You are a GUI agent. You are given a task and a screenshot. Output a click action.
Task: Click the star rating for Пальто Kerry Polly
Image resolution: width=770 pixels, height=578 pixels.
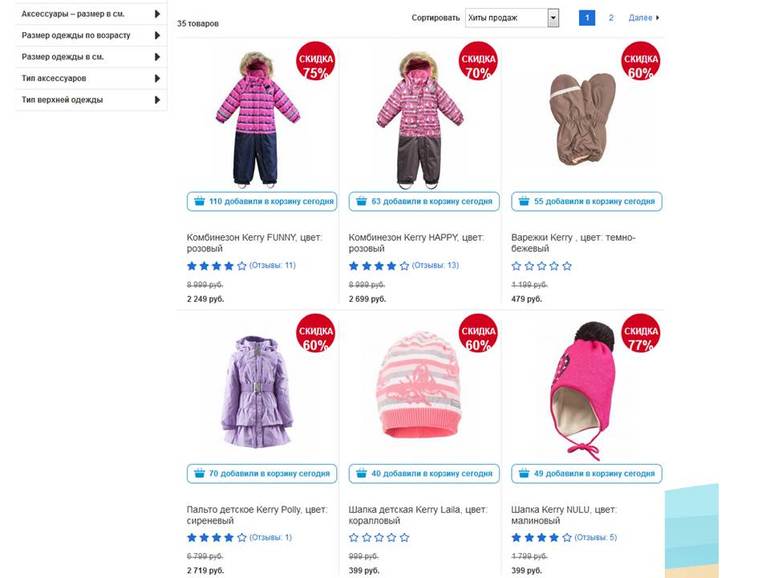tap(216, 538)
